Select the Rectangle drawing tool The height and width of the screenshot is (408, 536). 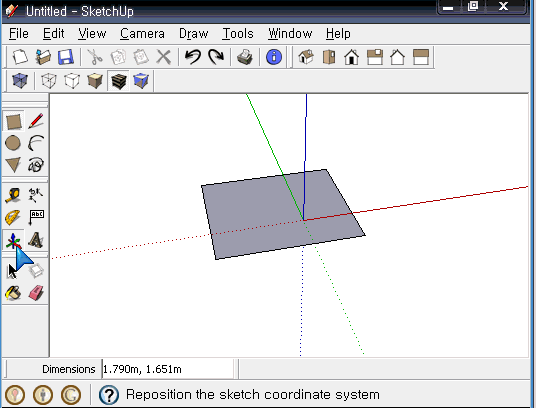(x=13, y=121)
